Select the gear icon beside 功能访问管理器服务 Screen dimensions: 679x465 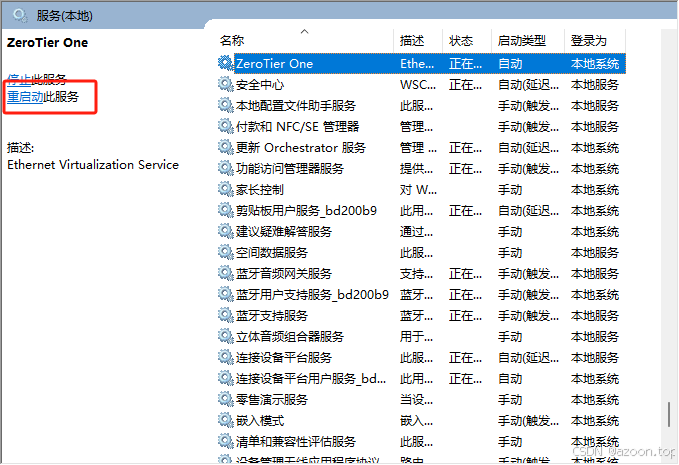[225, 168]
